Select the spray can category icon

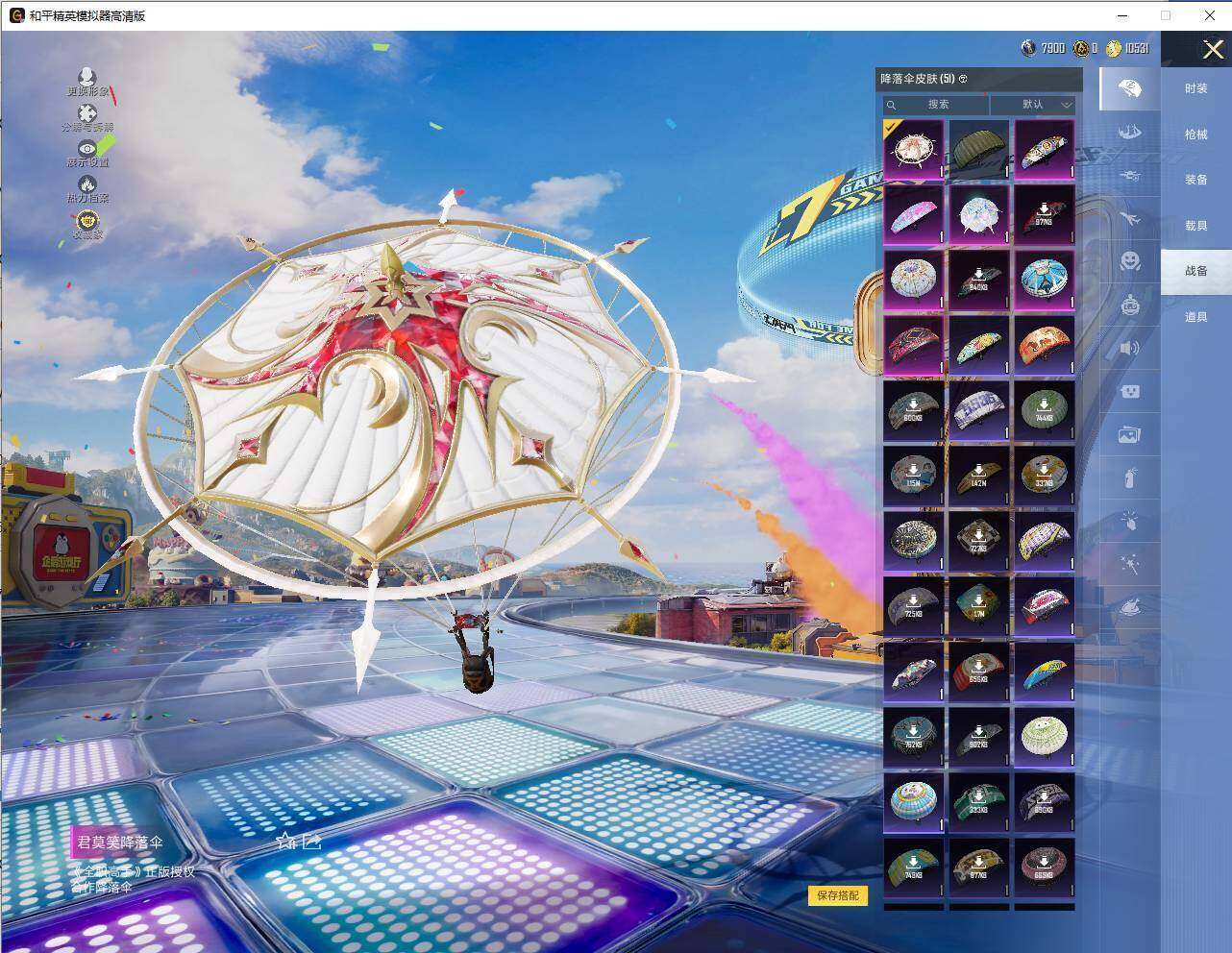1130,478
